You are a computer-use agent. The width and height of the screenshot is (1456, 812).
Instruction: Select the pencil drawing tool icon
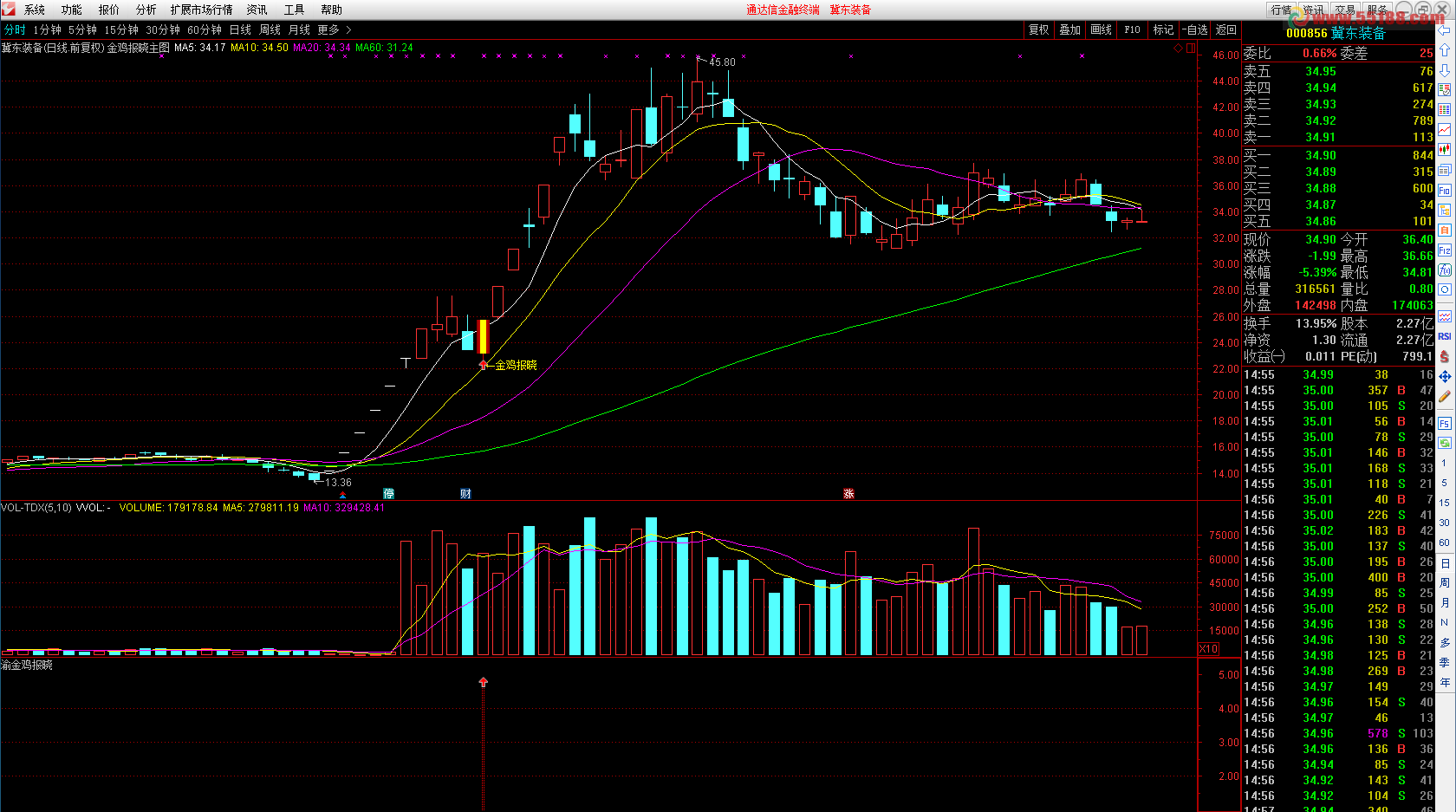coord(1445,397)
